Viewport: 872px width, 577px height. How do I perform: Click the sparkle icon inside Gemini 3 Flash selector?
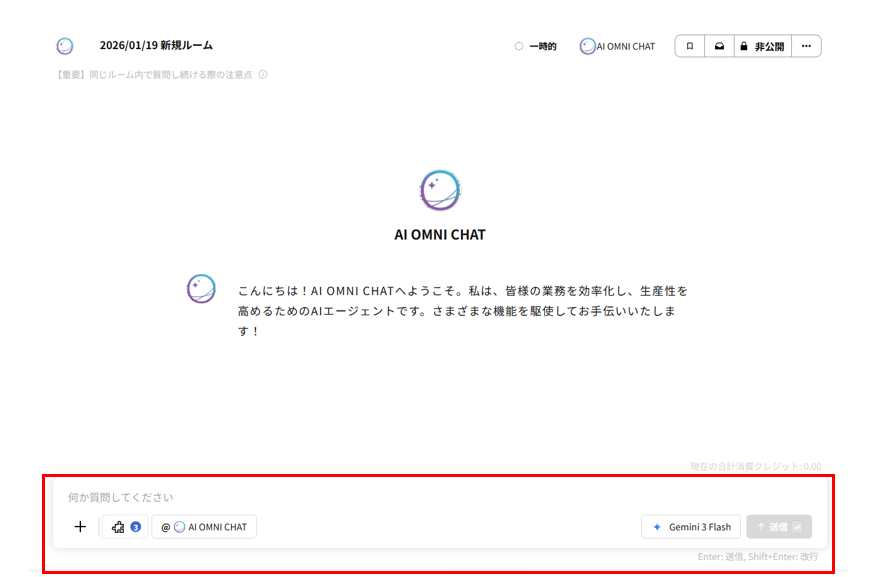pos(657,526)
